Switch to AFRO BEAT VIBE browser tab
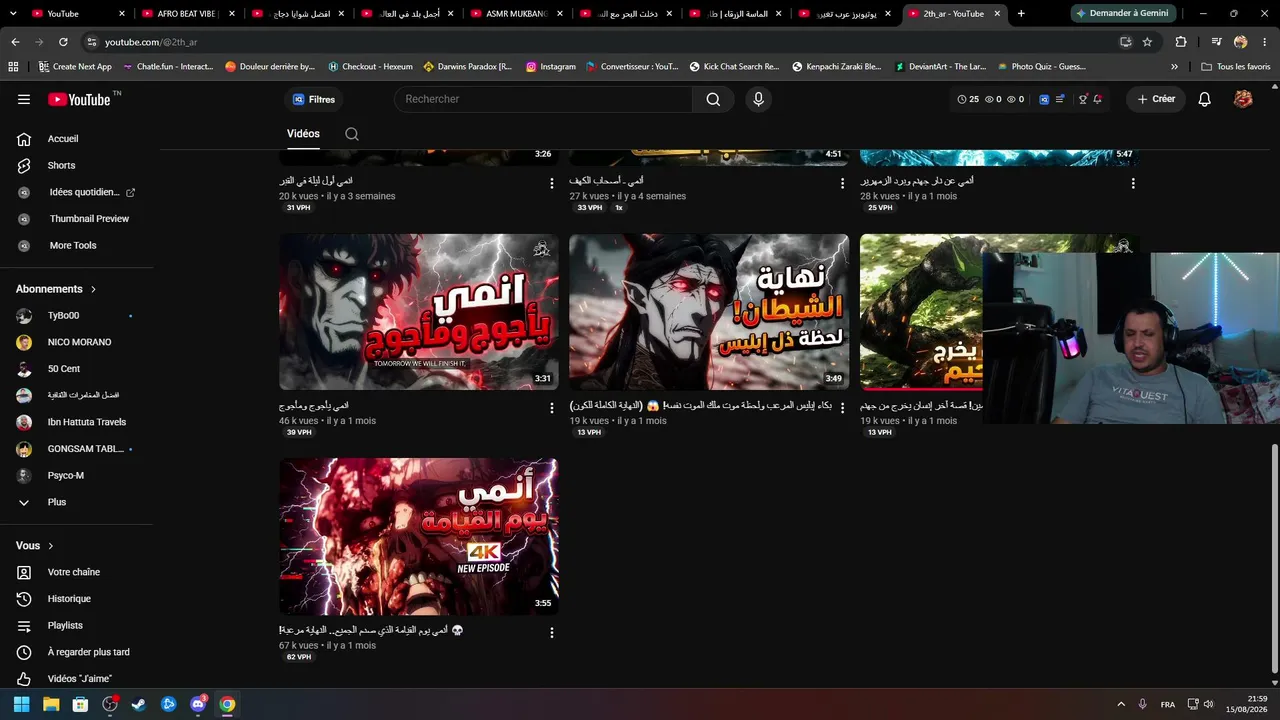The image size is (1280, 720). click(x=186, y=14)
